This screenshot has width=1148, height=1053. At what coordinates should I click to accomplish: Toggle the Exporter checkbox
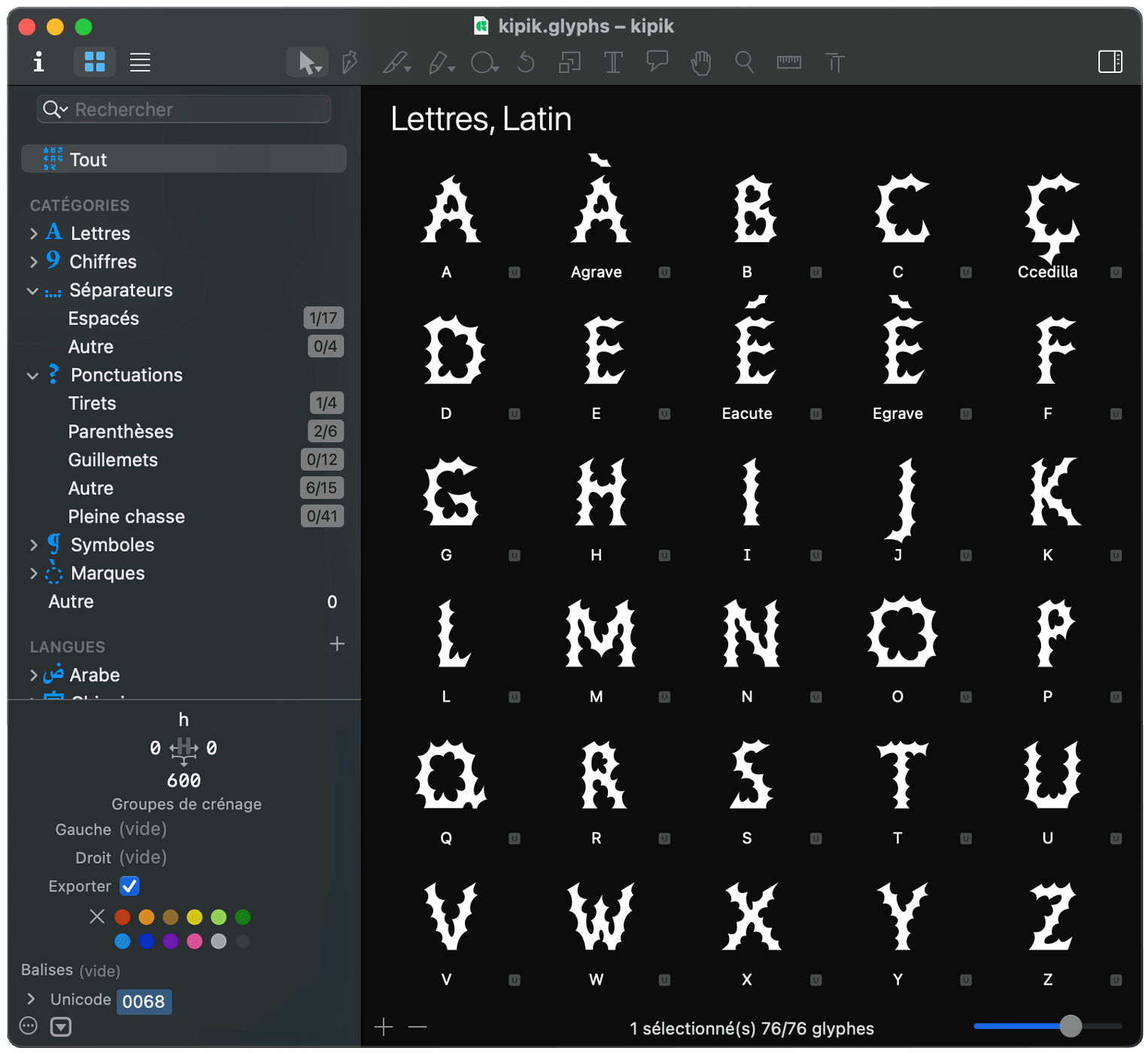pyautogui.click(x=129, y=886)
